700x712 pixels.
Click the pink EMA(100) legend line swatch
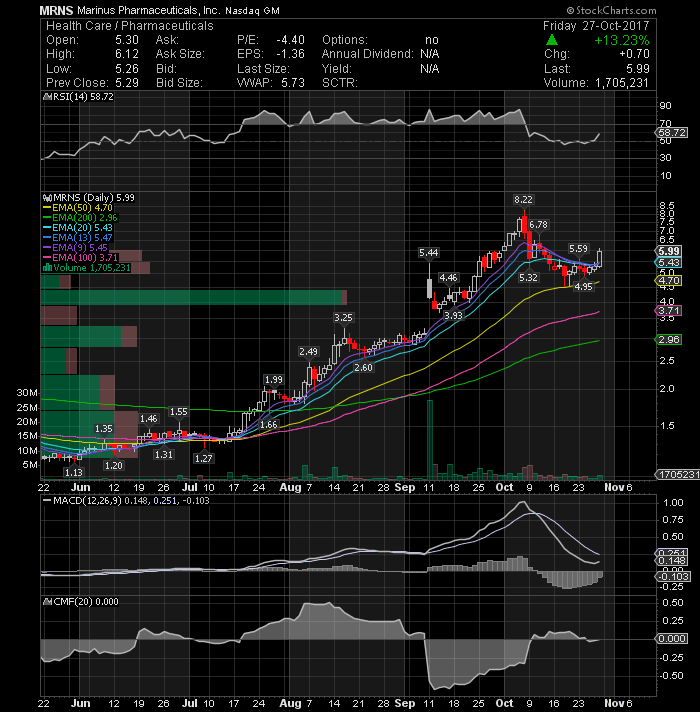(x=47, y=257)
